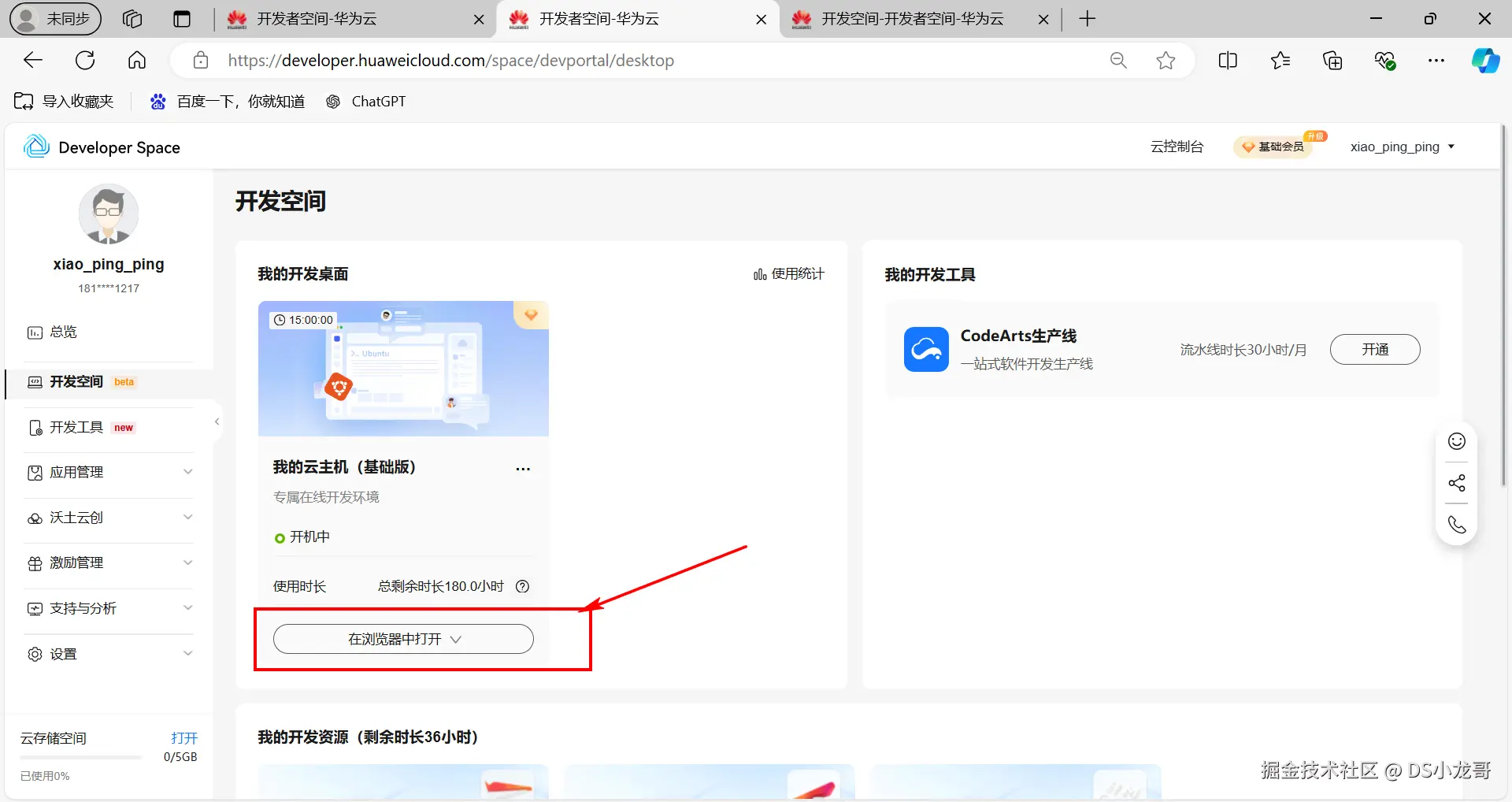
Task: Add page to favorites star icon
Action: tap(1165, 61)
